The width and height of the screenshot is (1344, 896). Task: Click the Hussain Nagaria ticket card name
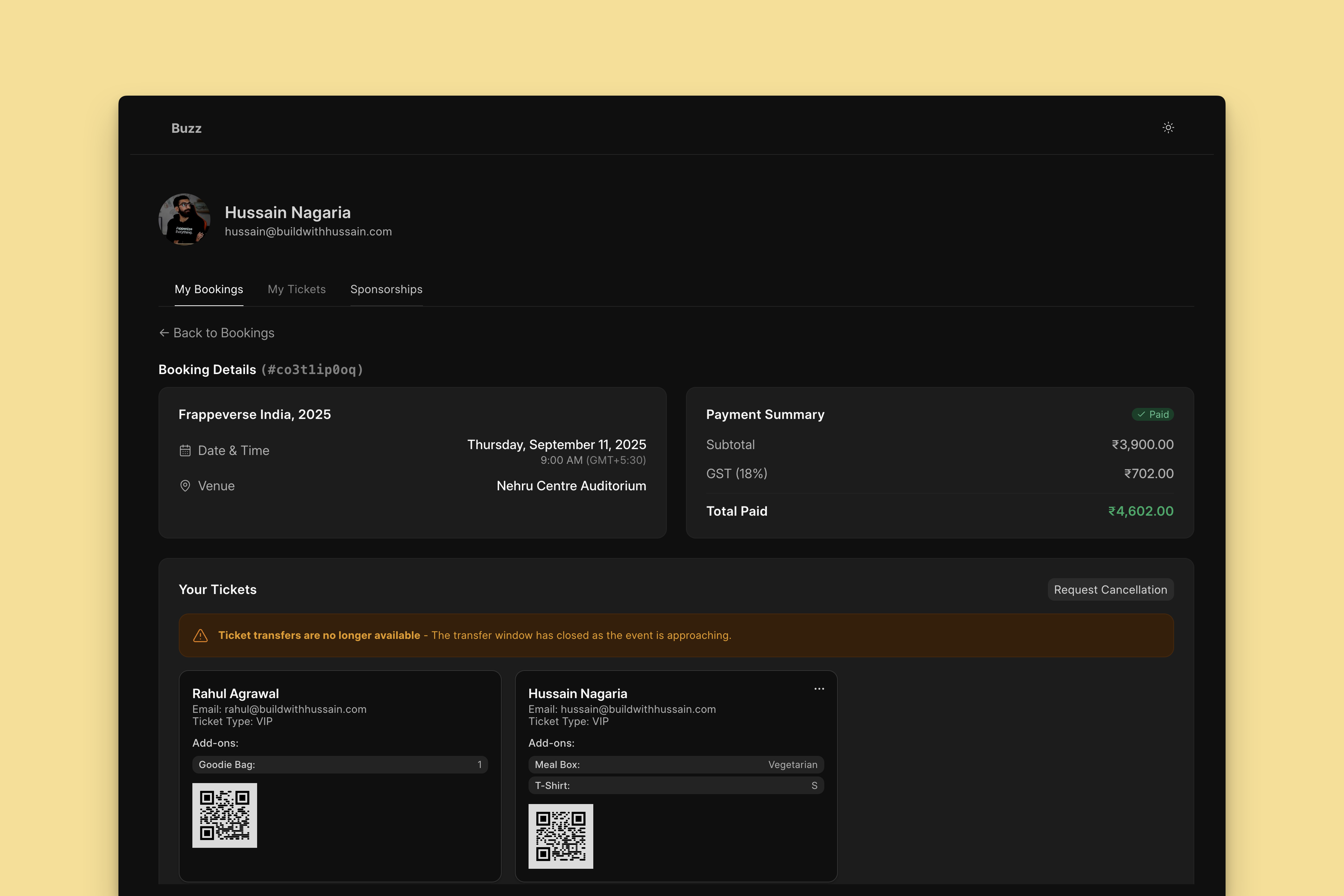578,694
